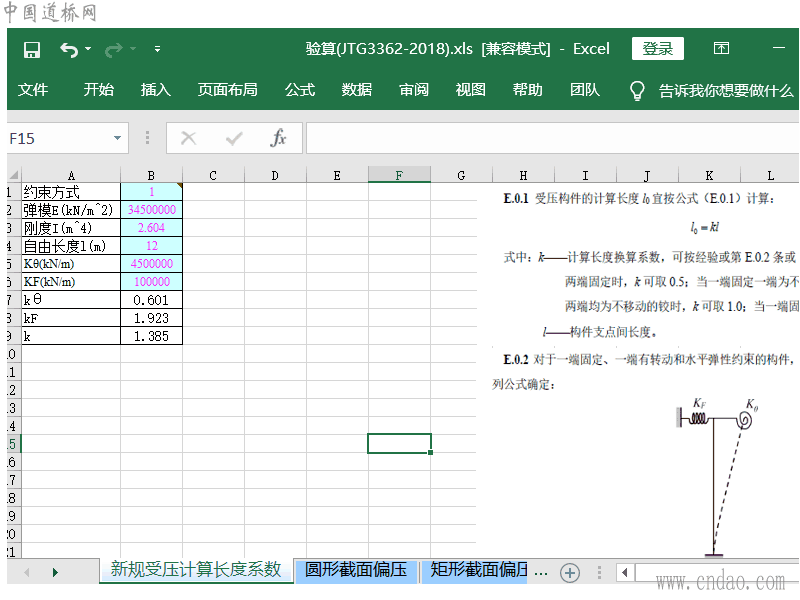The height and width of the screenshot is (600, 800).
Task: Select column B header
Action: 151,175
